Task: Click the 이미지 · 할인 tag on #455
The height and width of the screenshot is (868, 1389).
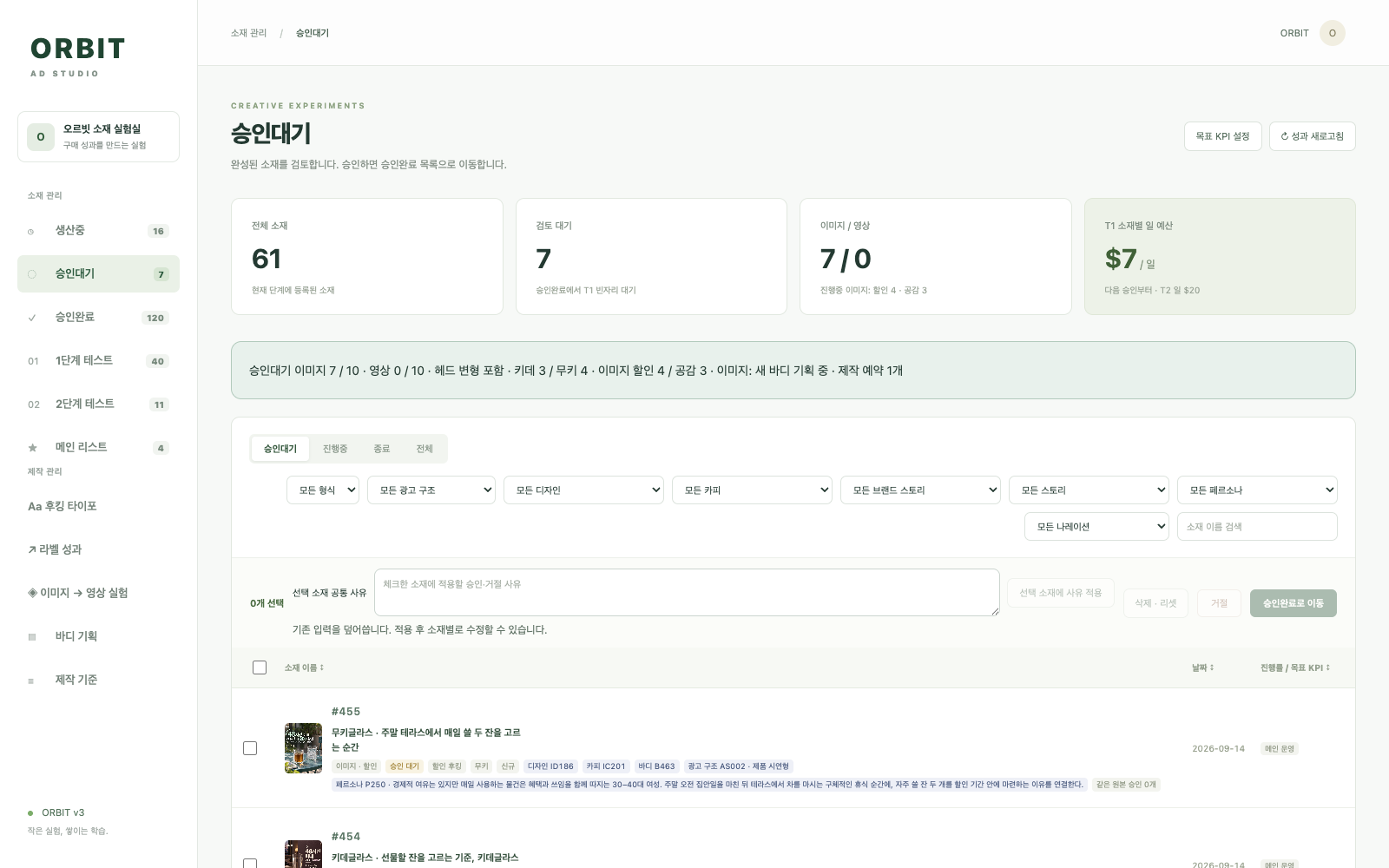Action: click(x=357, y=766)
